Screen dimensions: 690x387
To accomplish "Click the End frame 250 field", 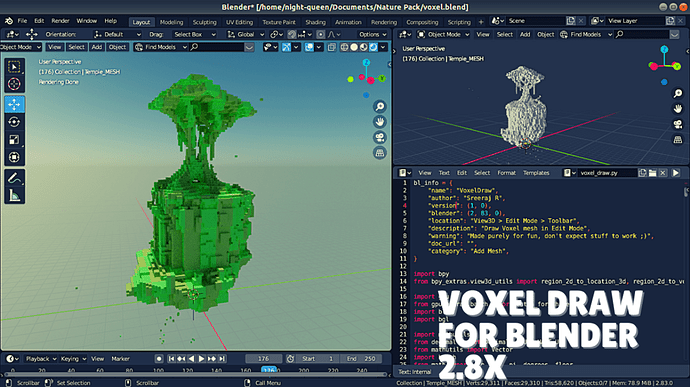I will click(x=362, y=359).
